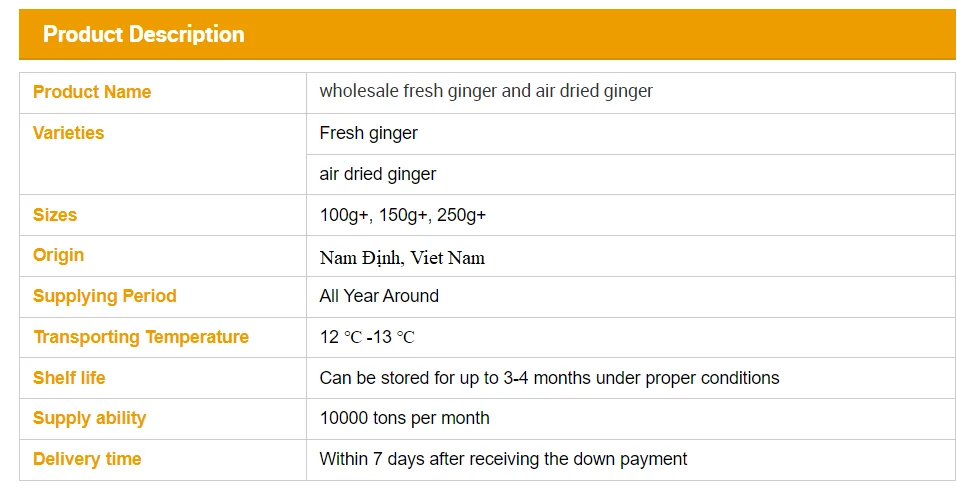The width and height of the screenshot is (957, 492).
Task: Click the '12 ℃ -13 ℃' temperature value
Action: [367, 337]
